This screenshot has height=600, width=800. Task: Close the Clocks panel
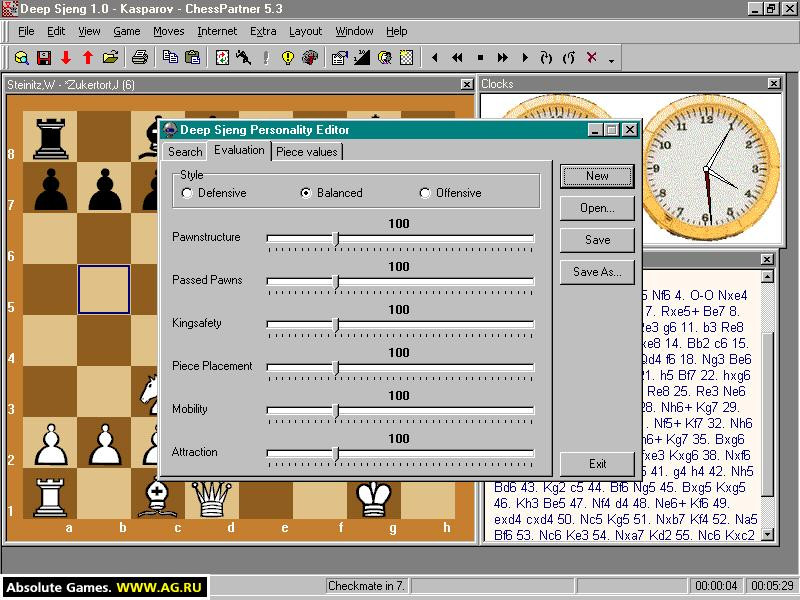(774, 84)
